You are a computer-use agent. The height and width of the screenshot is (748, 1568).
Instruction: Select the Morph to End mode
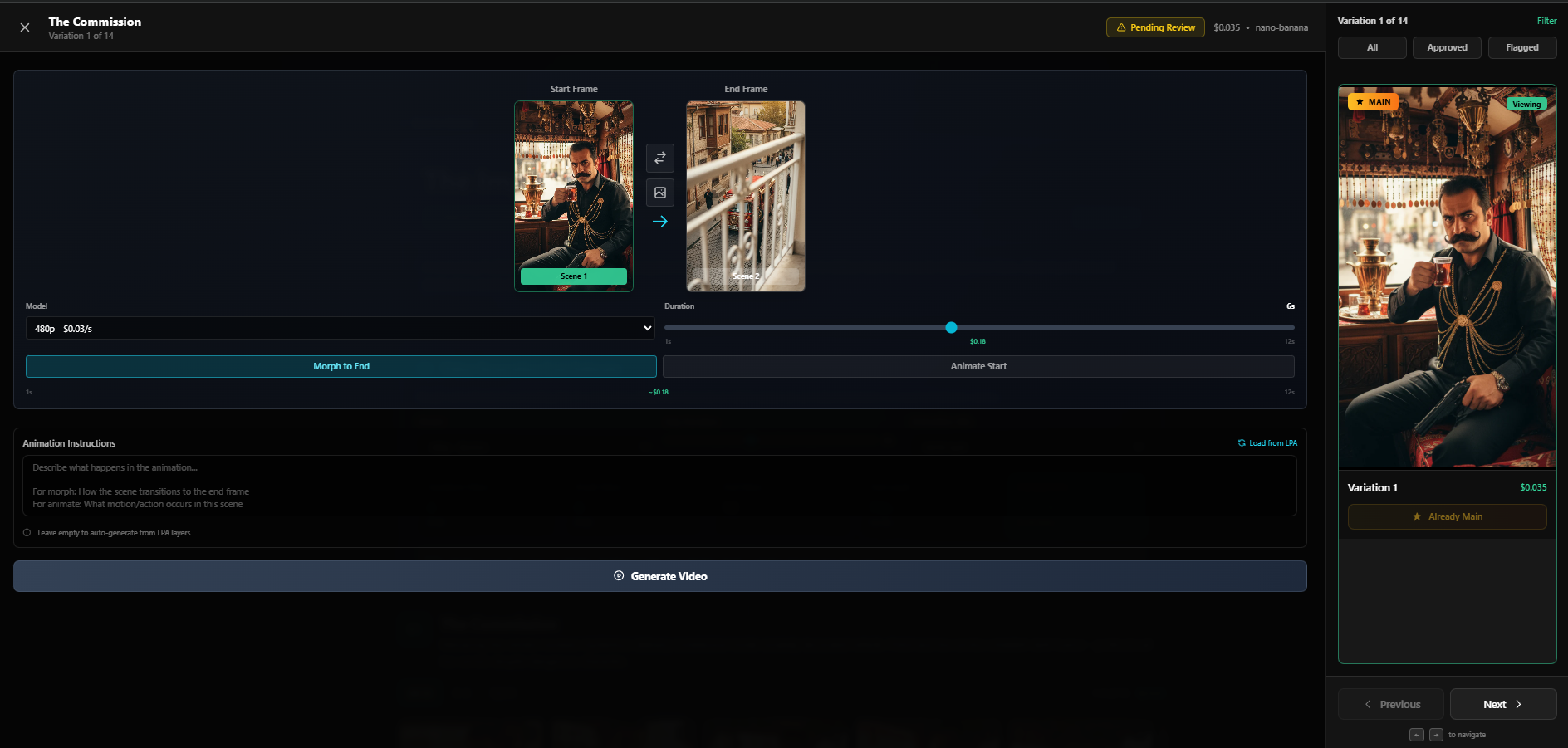(x=341, y=365)
